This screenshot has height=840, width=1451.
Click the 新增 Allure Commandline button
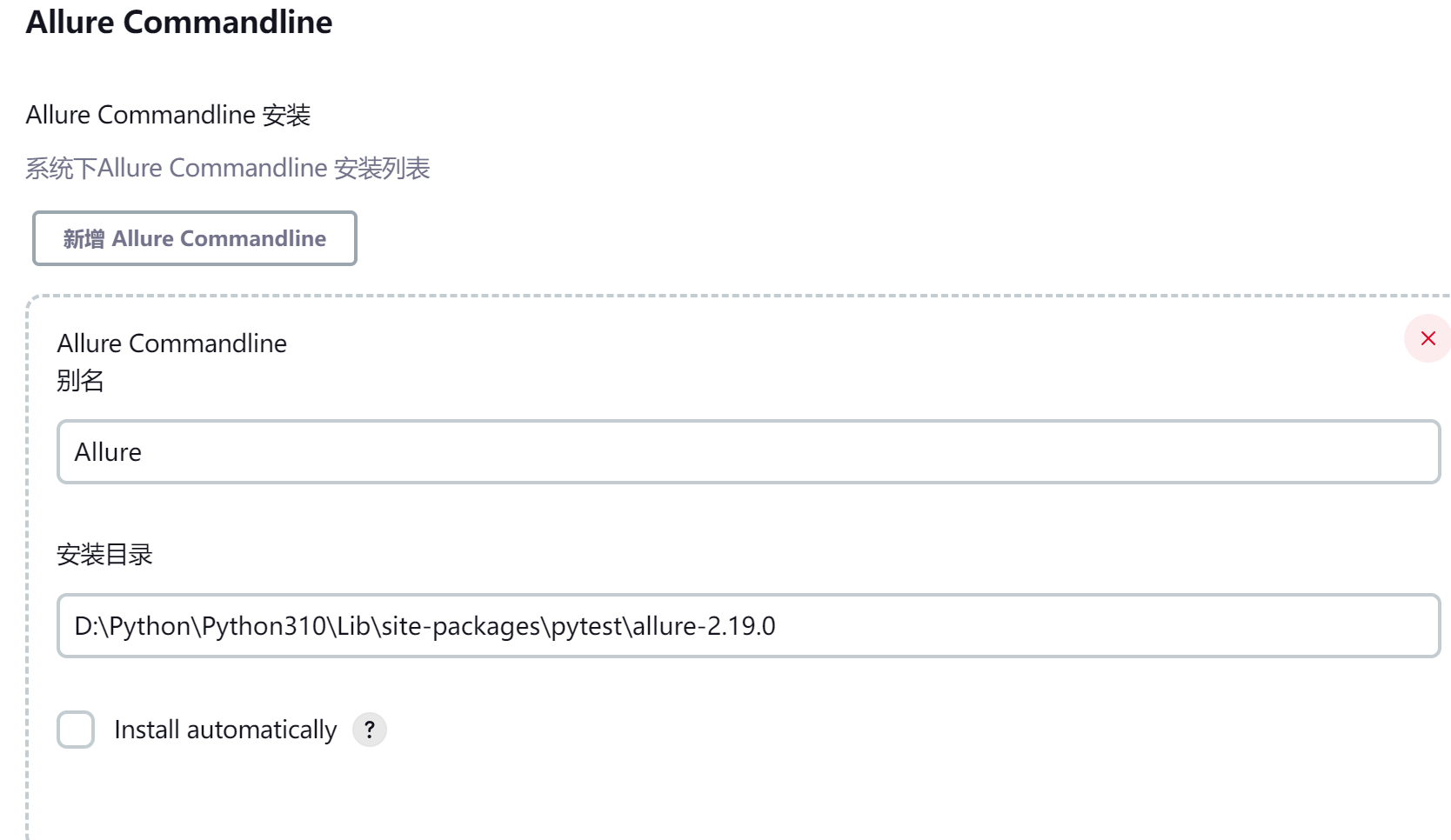[x=194, y=238]
